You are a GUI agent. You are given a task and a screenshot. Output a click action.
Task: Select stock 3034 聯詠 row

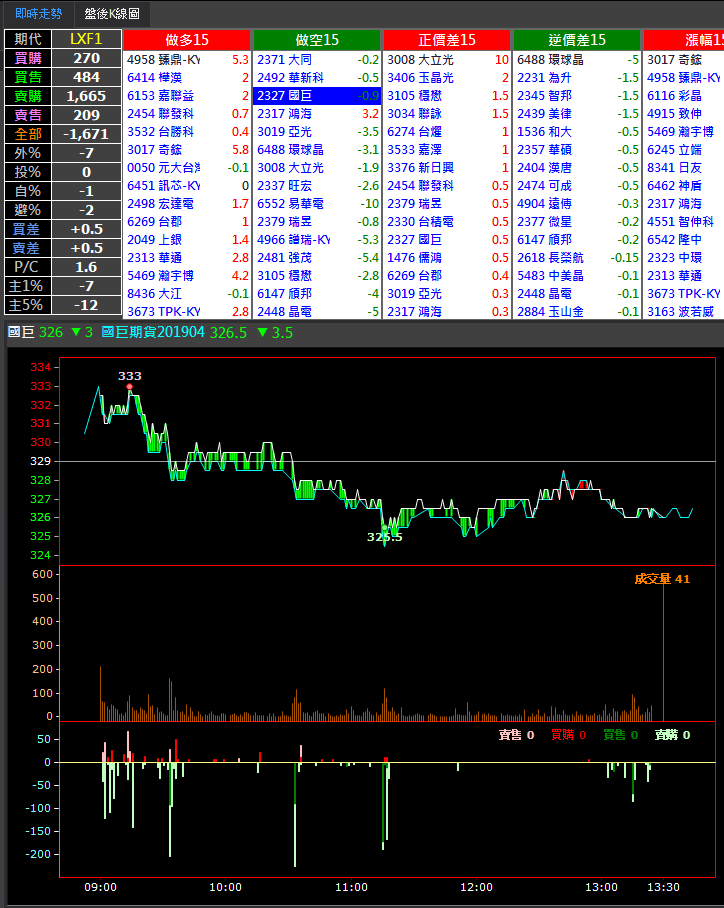click(x=447, y=114)
